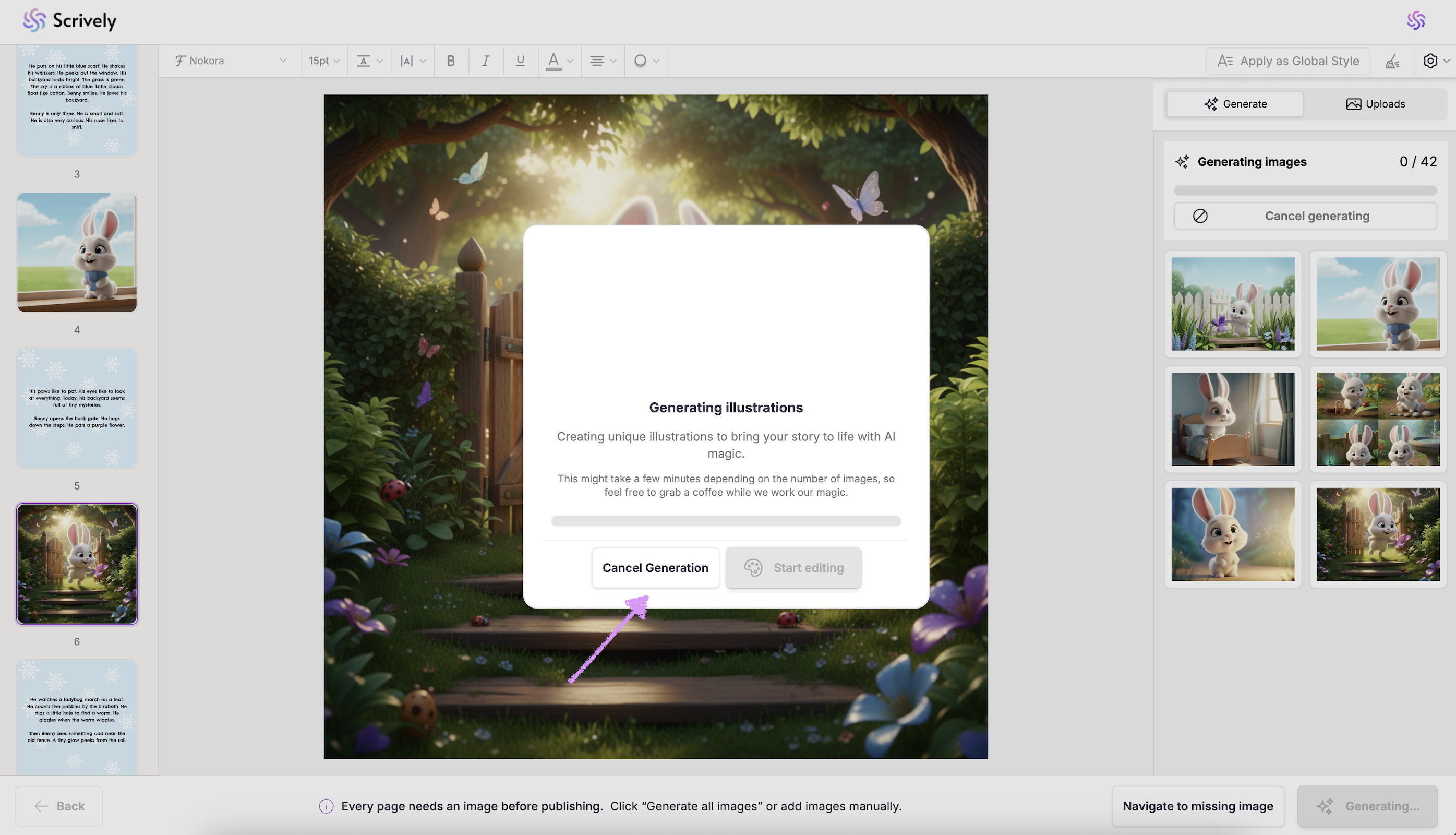Toggle bold formatting
Screen dimensions: 1456x835
pyautogui.click(x=451, y=61)
